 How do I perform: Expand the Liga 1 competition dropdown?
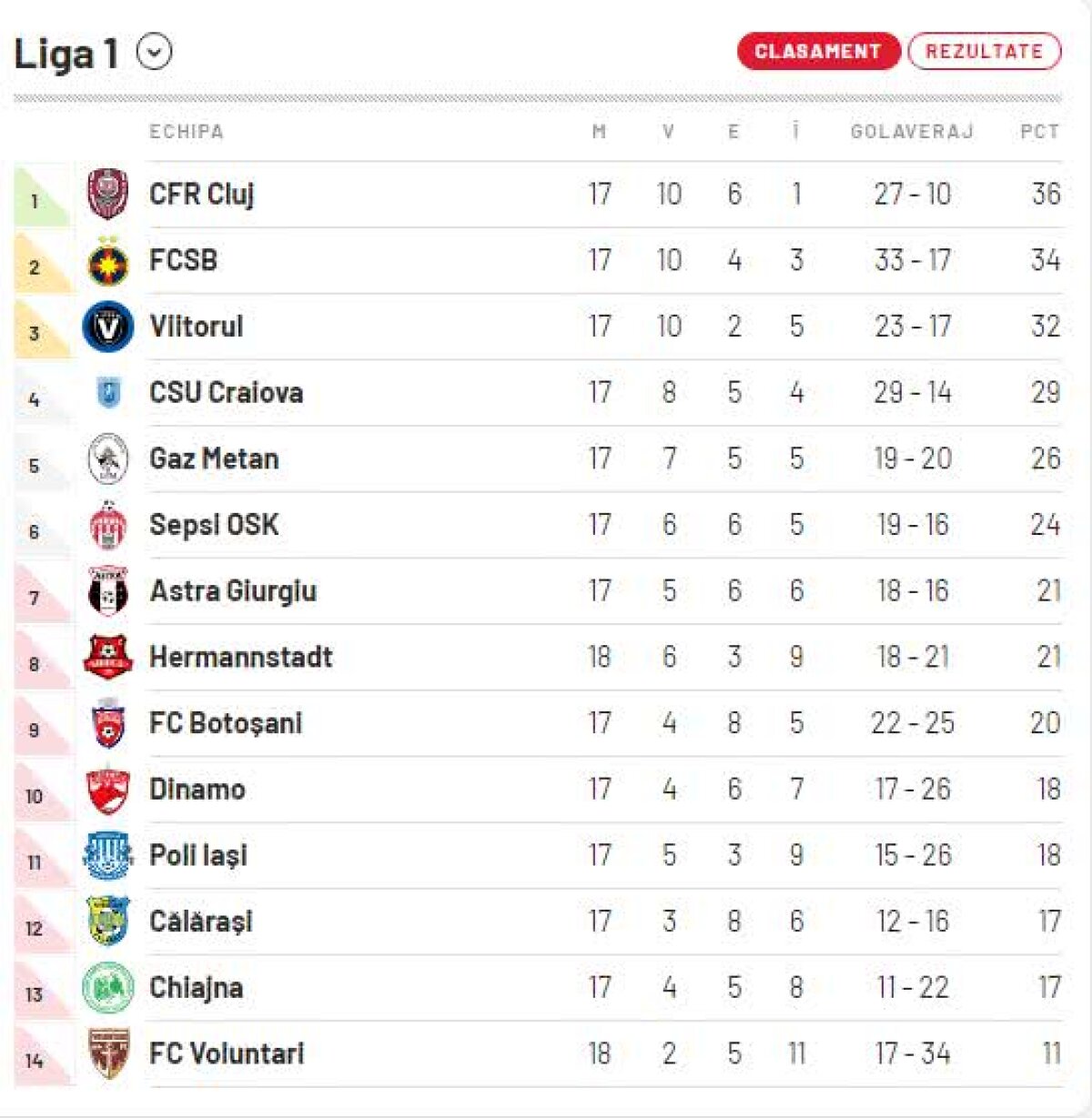153,51
